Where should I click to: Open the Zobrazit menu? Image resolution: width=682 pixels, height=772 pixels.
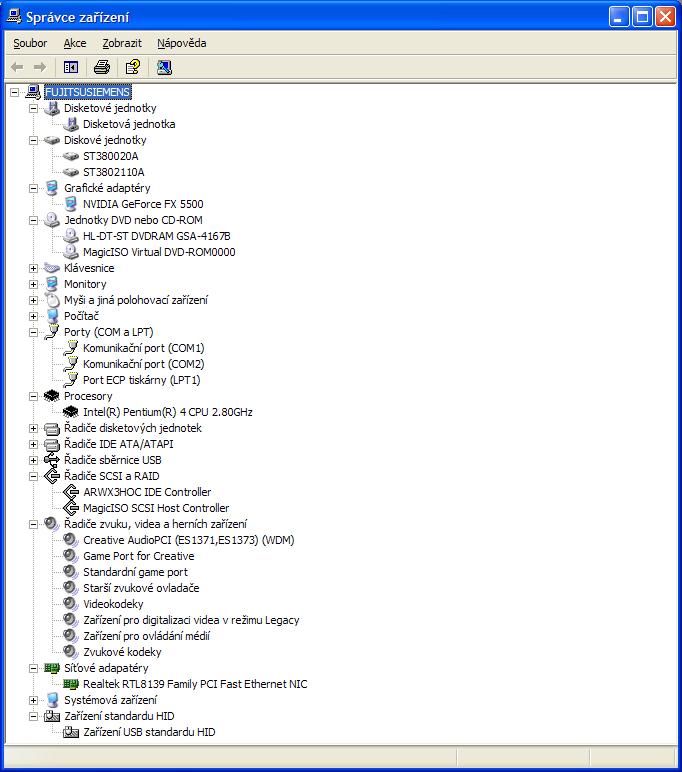pos(122,43)
